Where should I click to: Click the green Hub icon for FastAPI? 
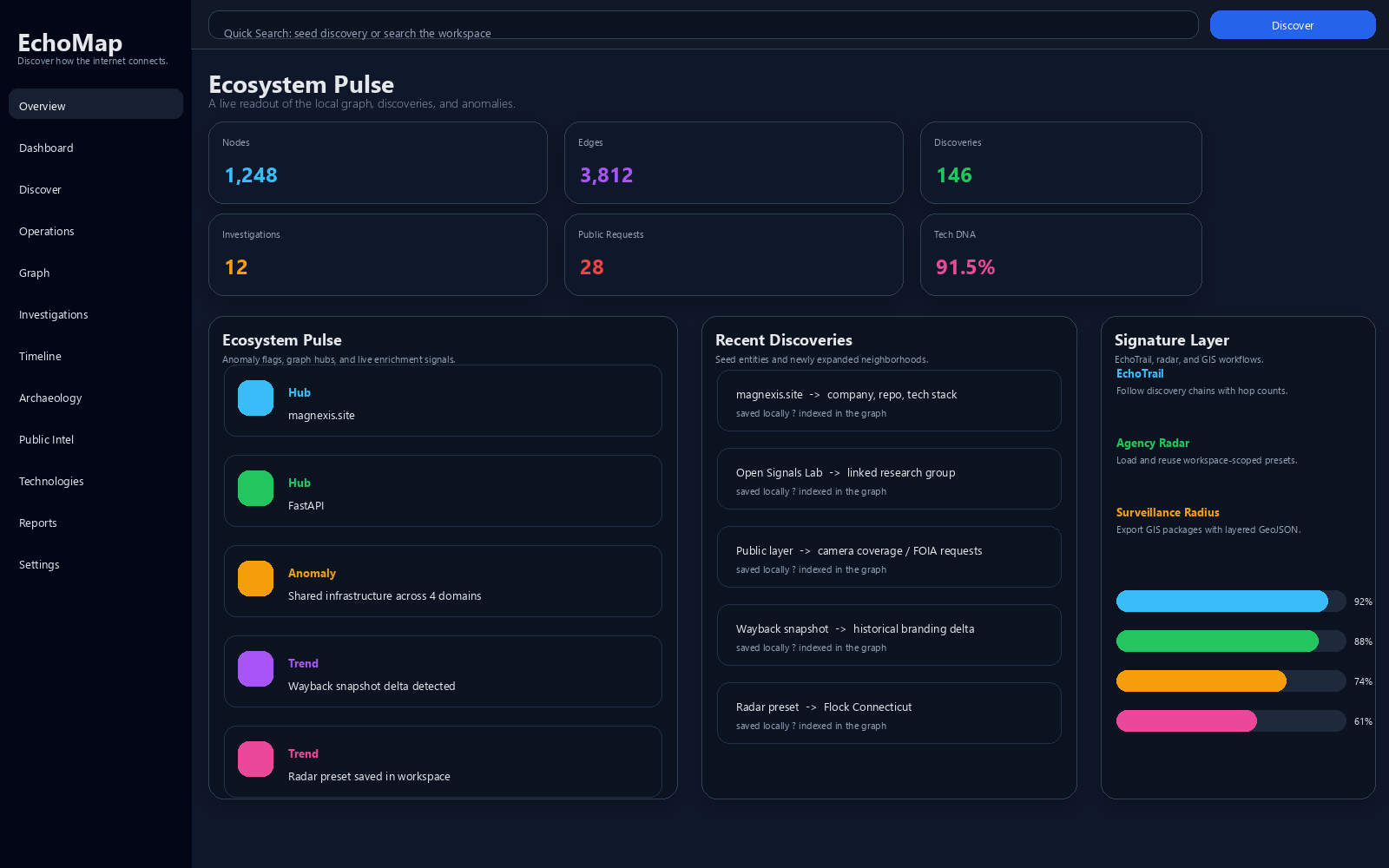tap(255, 489)
